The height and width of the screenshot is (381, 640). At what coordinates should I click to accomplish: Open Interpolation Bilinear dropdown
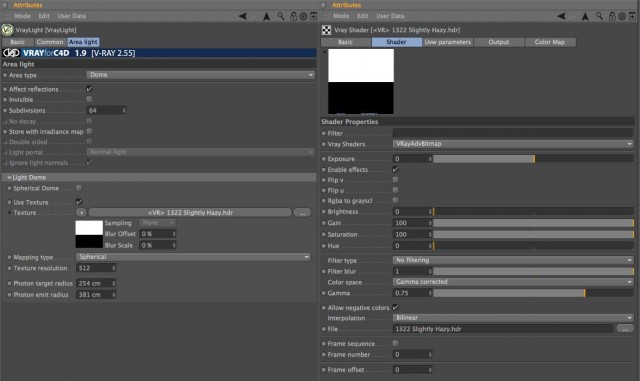point(513,318)
